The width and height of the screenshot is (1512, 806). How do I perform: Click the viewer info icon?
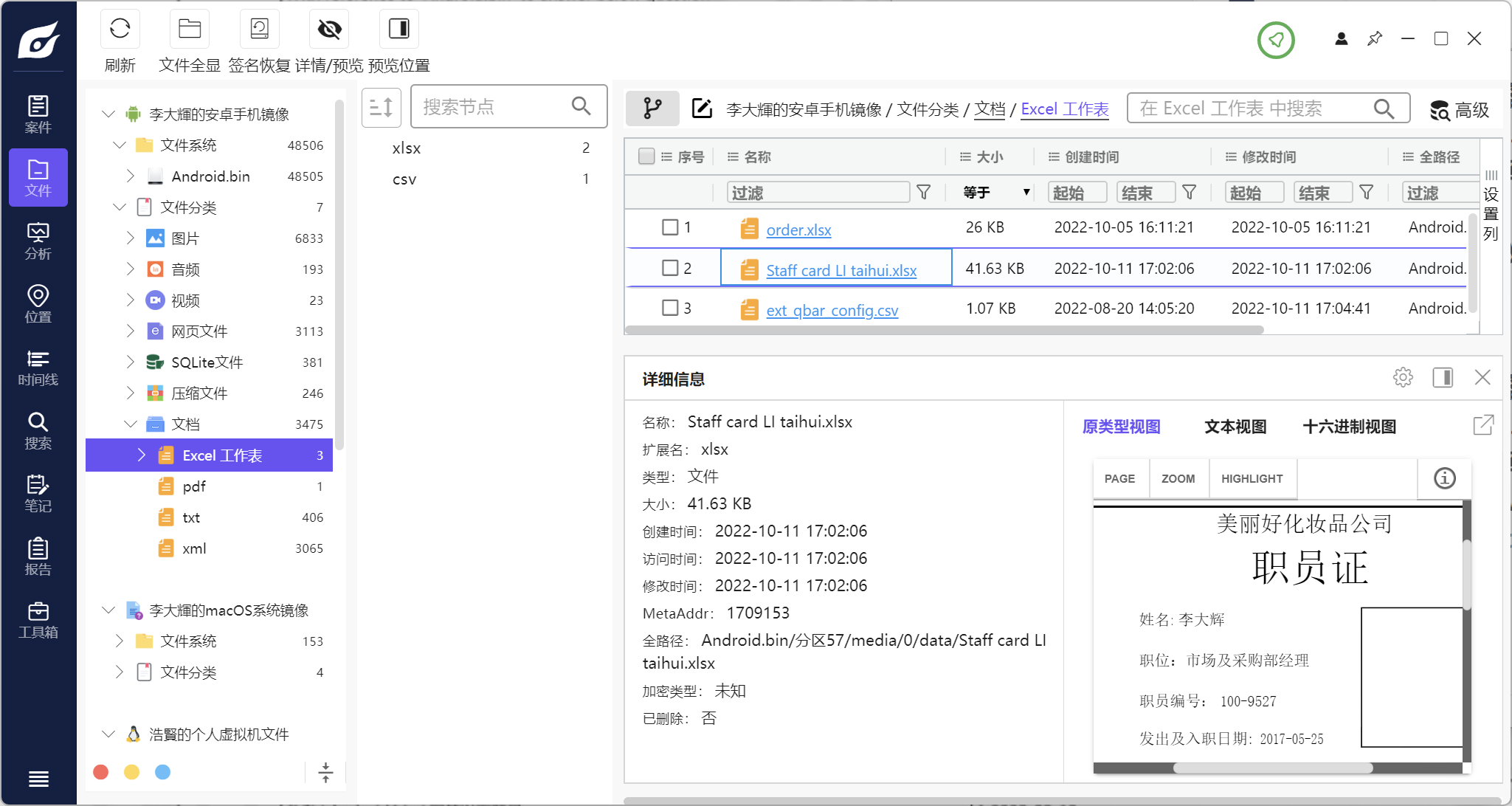click(x=1444, y=478)
